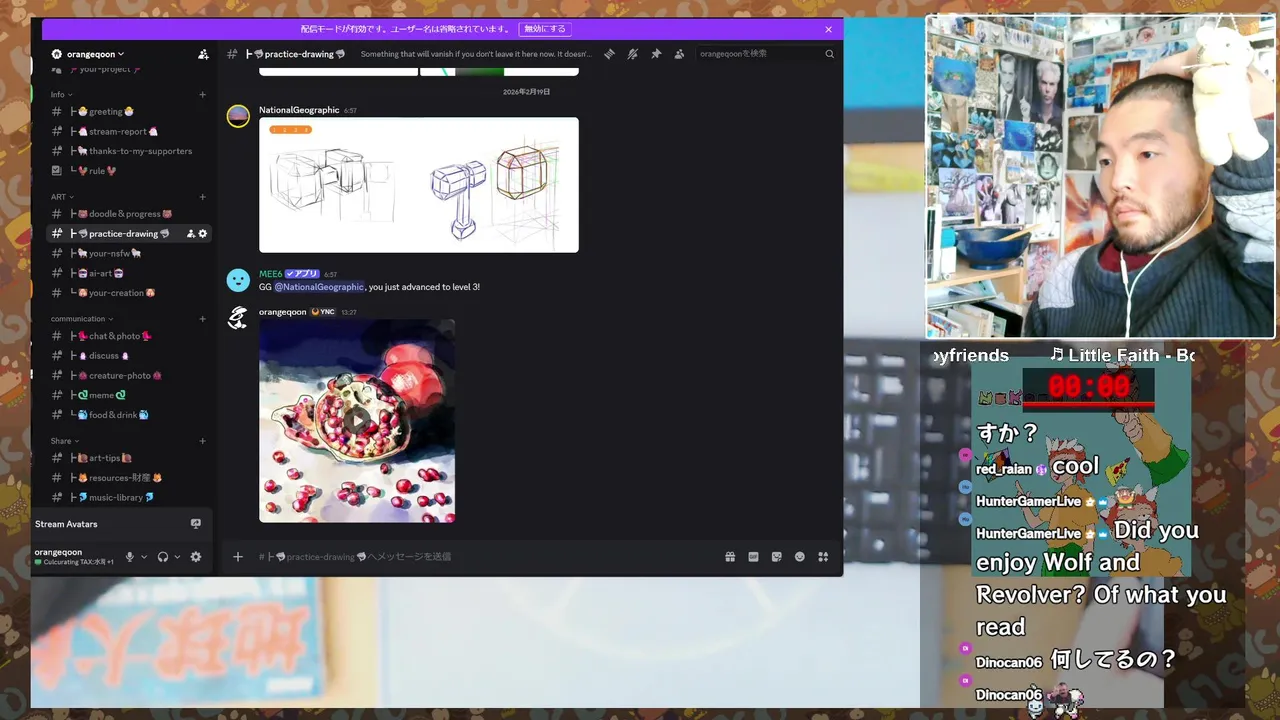Open the rule channel
Image resolution: width=1280 pixels, height=720 pixels.
pos(128,171)
